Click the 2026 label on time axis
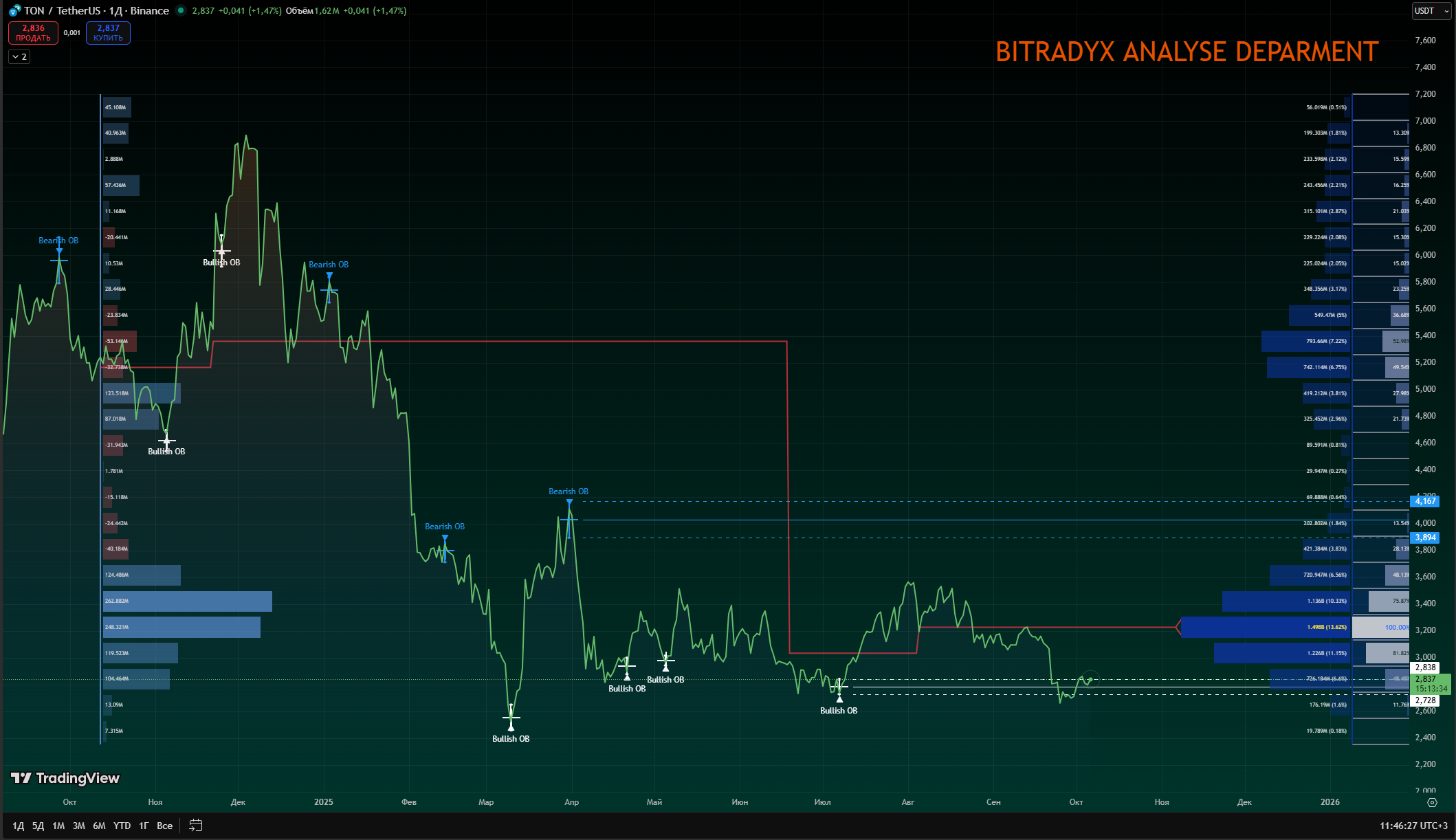1456x840 pixels. [1330, 802]
